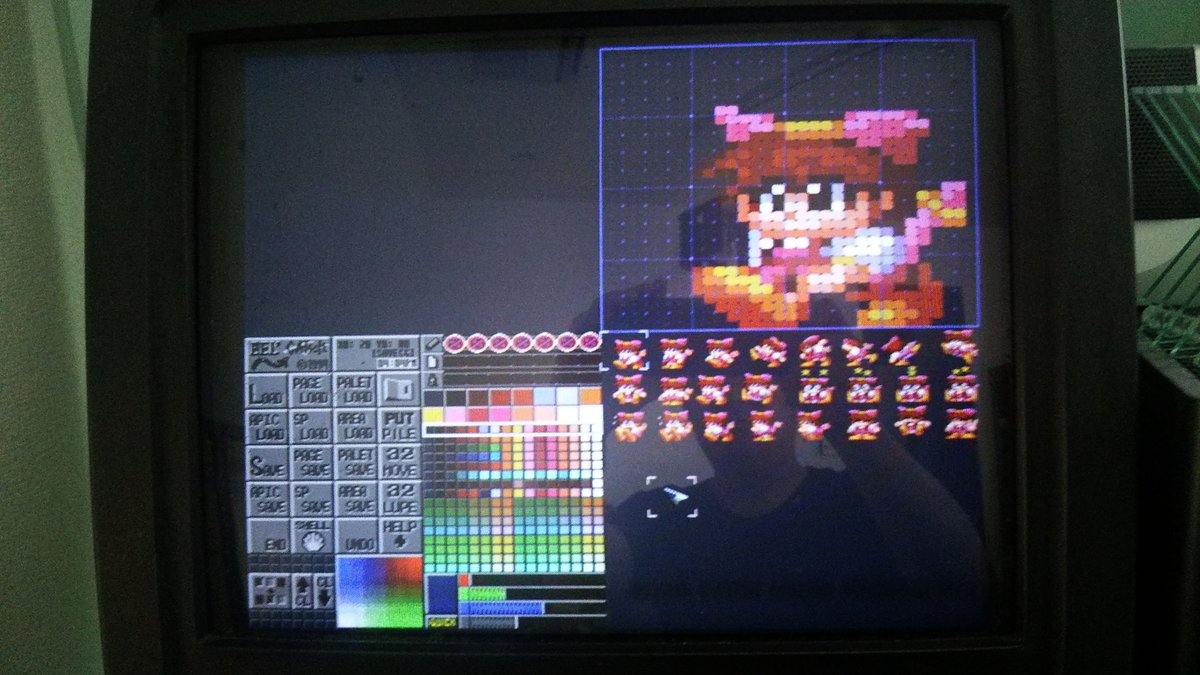The image size is (1200, 675).
Task: Click the first pink oval pattern in brush row
Action: (454, 343)
